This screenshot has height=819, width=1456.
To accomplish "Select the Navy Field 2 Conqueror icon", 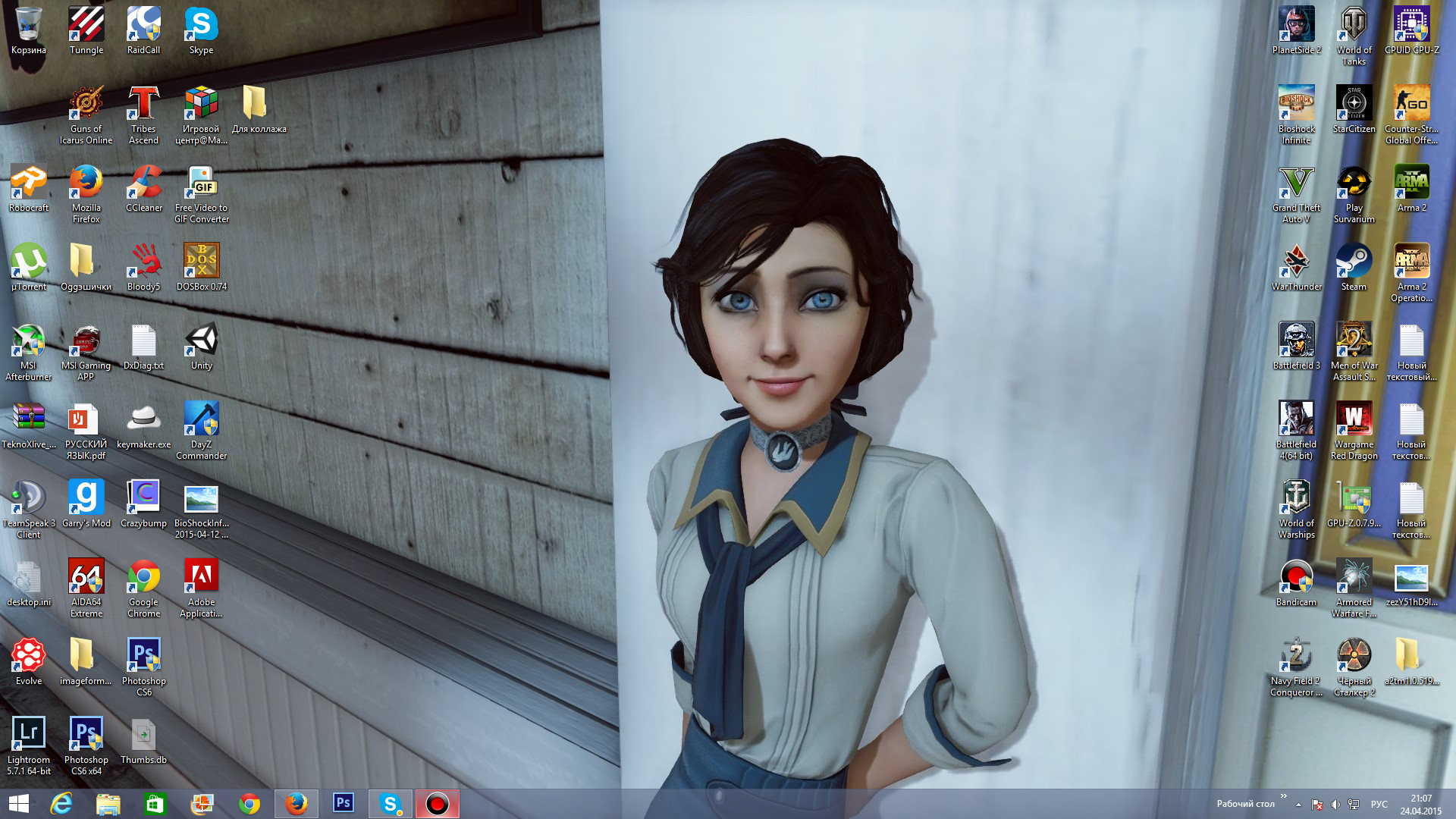I will [x=1296, y=667].
